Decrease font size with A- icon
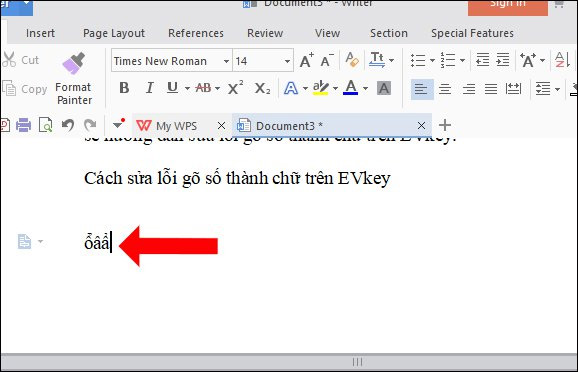Screen dimensions: 578x372 (x=327, y=60)
